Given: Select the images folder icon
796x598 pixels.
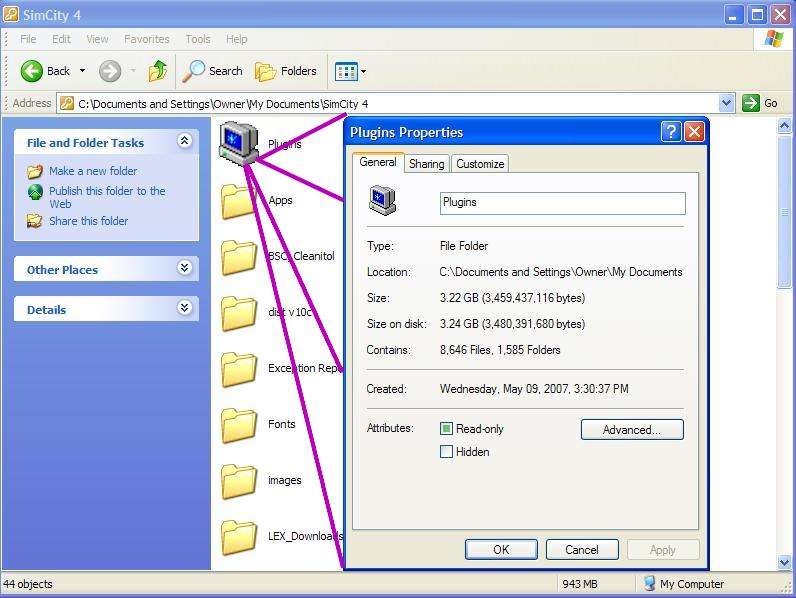Looking at the screenshot, I should click(x=239, y=481).
